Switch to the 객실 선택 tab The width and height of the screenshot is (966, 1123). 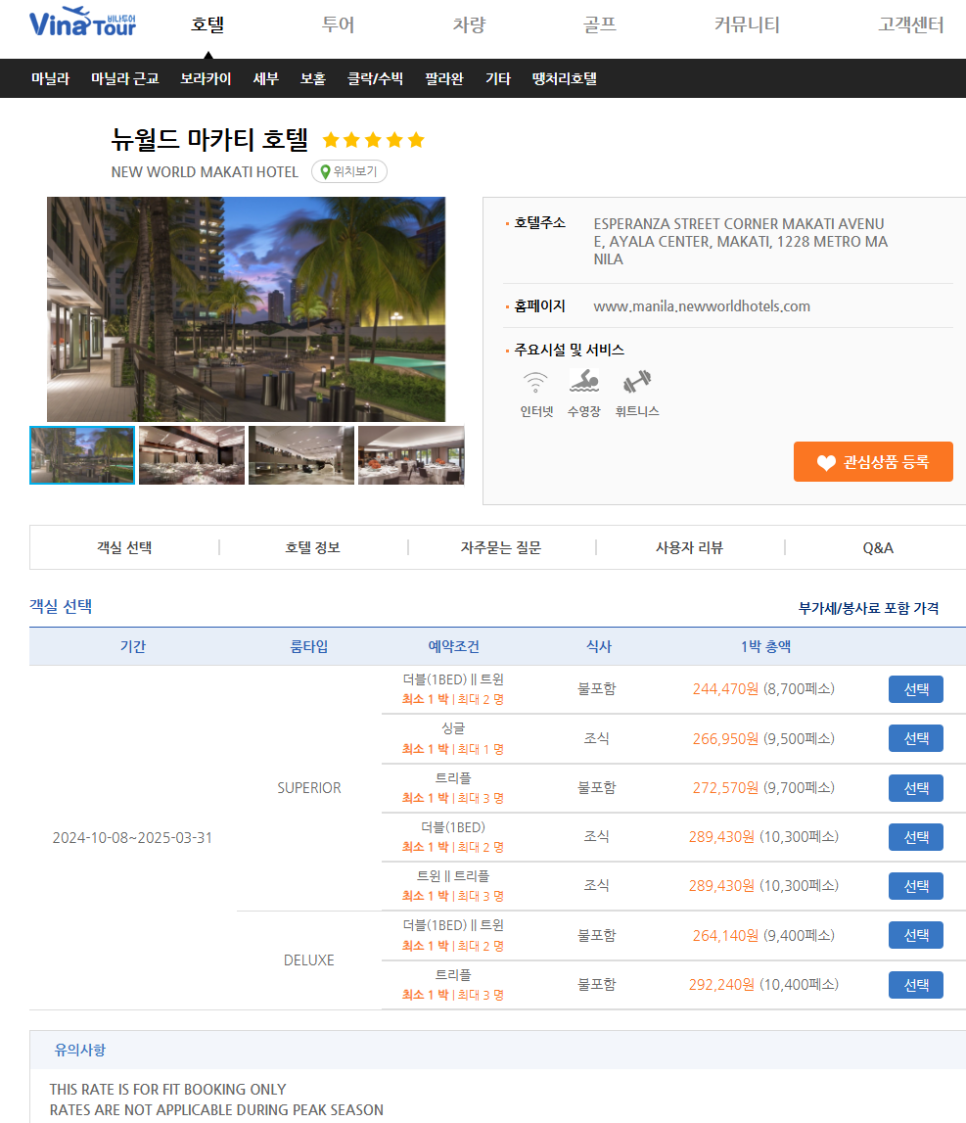(125, 548)
